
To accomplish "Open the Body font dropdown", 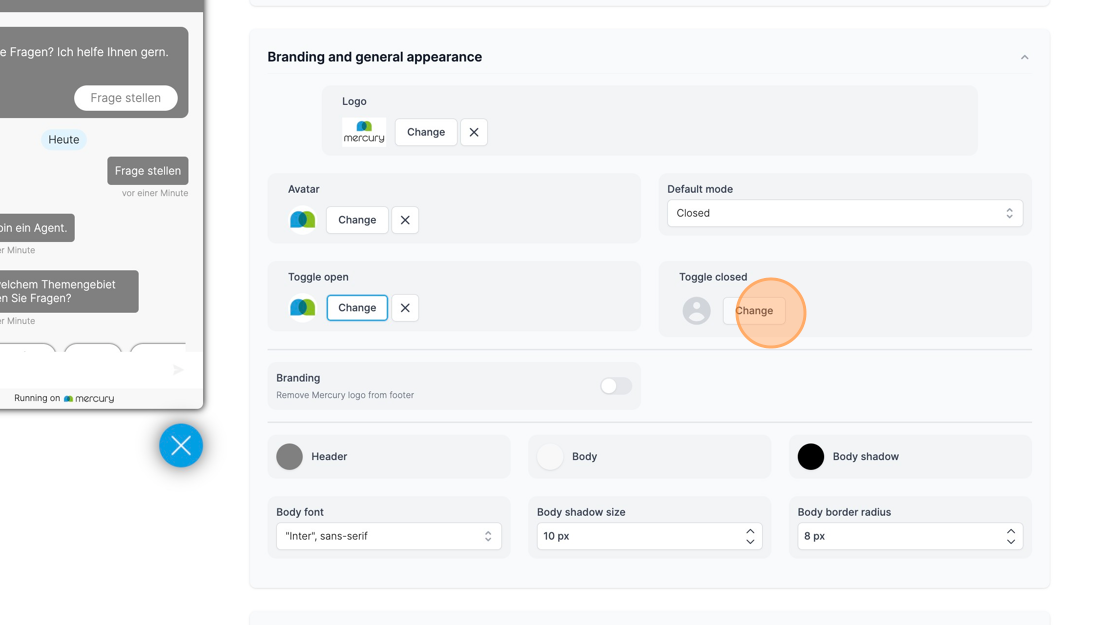I will [x=388, y=536].
